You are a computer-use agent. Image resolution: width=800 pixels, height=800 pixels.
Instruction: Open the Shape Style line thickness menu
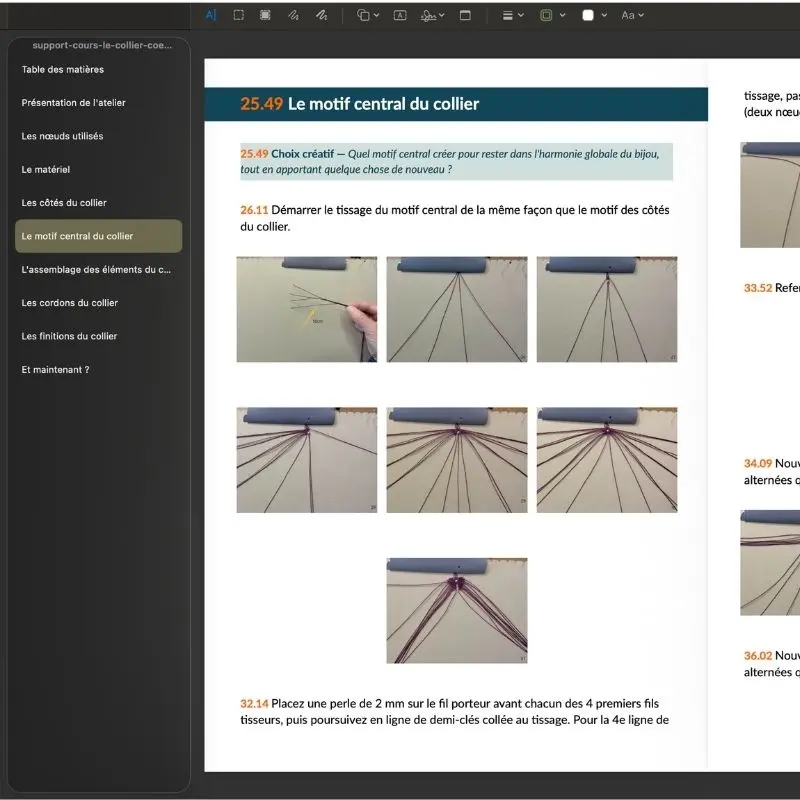[x=512, y=15]
